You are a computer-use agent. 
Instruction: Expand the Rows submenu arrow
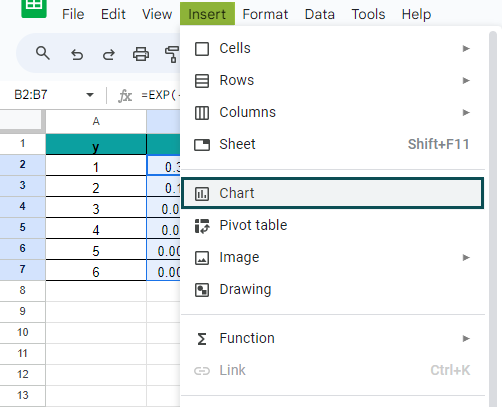(466, 81)
